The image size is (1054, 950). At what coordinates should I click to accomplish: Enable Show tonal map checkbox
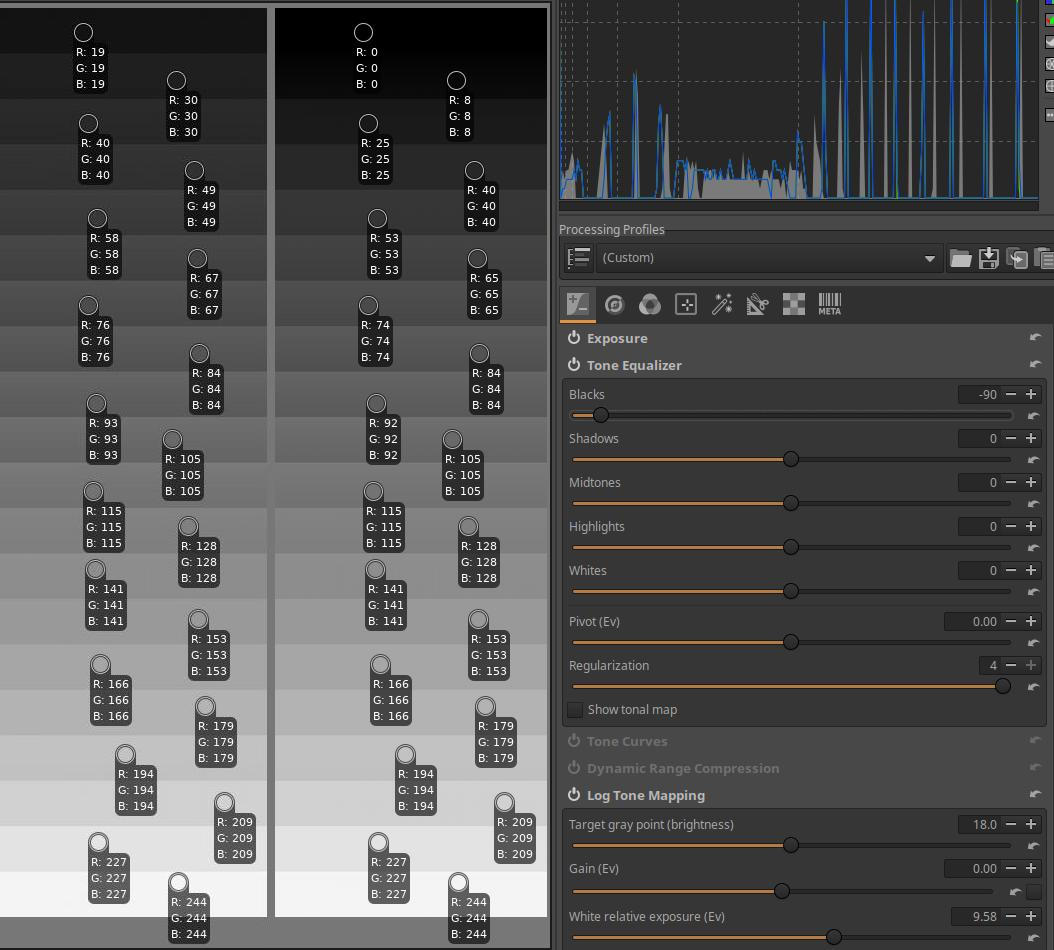(x=576, y=710)
